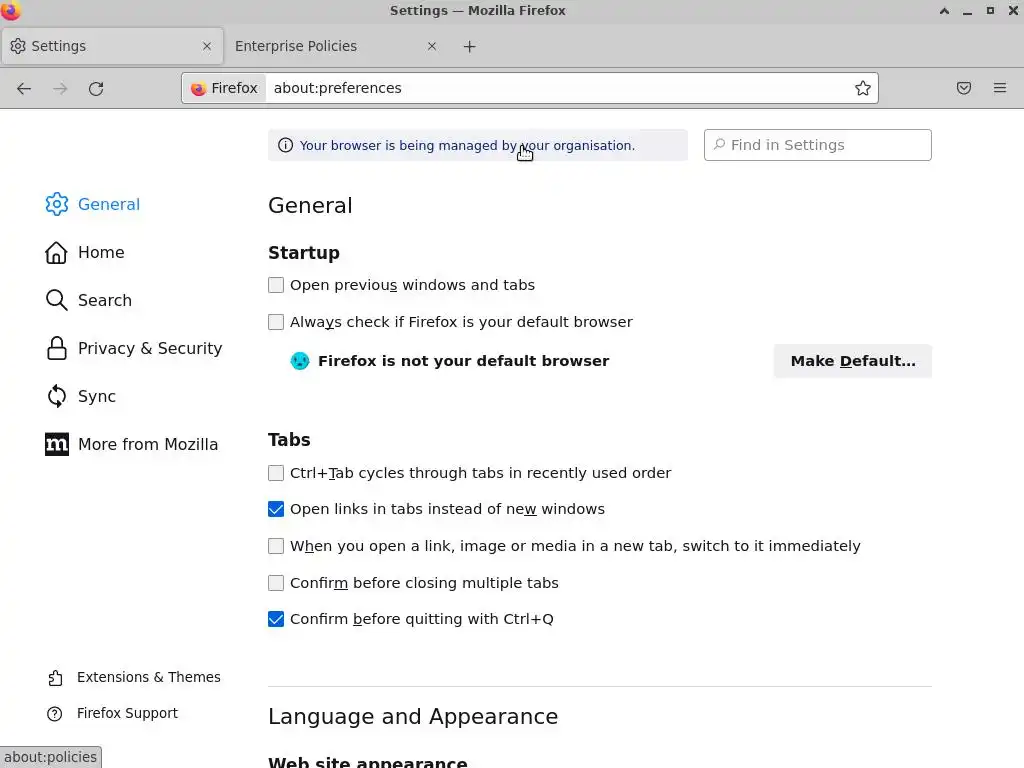The image size is (1024, 768).
Task: Open Extensions & Themes
Action: click(148, 677)
